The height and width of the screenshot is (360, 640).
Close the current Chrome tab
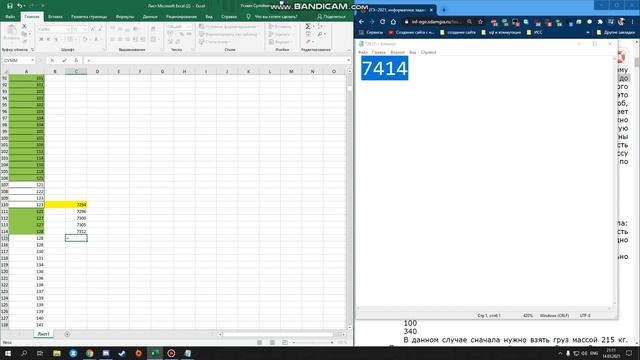(x=431, y=10)
